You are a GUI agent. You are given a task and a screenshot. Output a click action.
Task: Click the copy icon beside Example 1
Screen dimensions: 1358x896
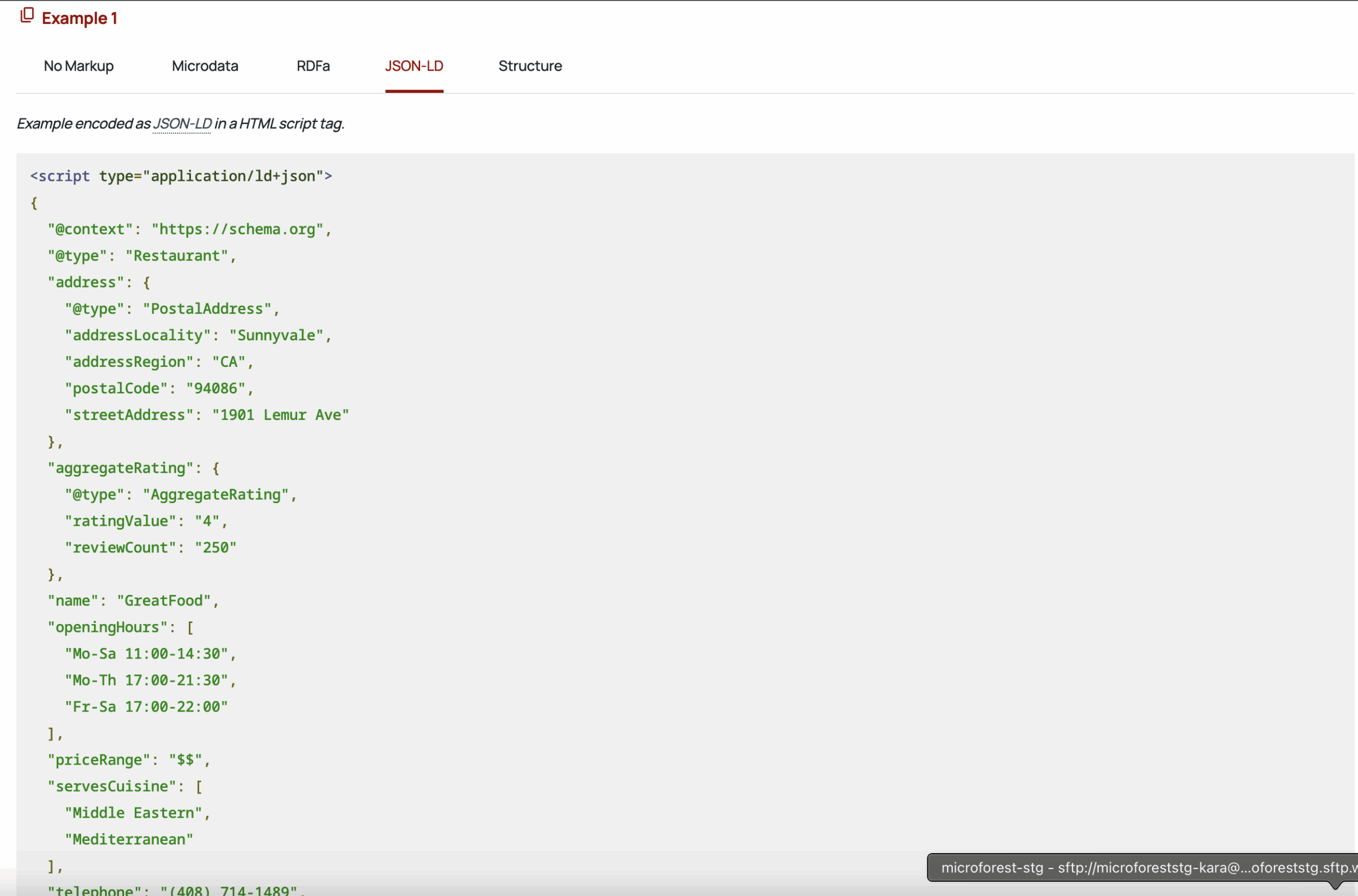(27, 15)
